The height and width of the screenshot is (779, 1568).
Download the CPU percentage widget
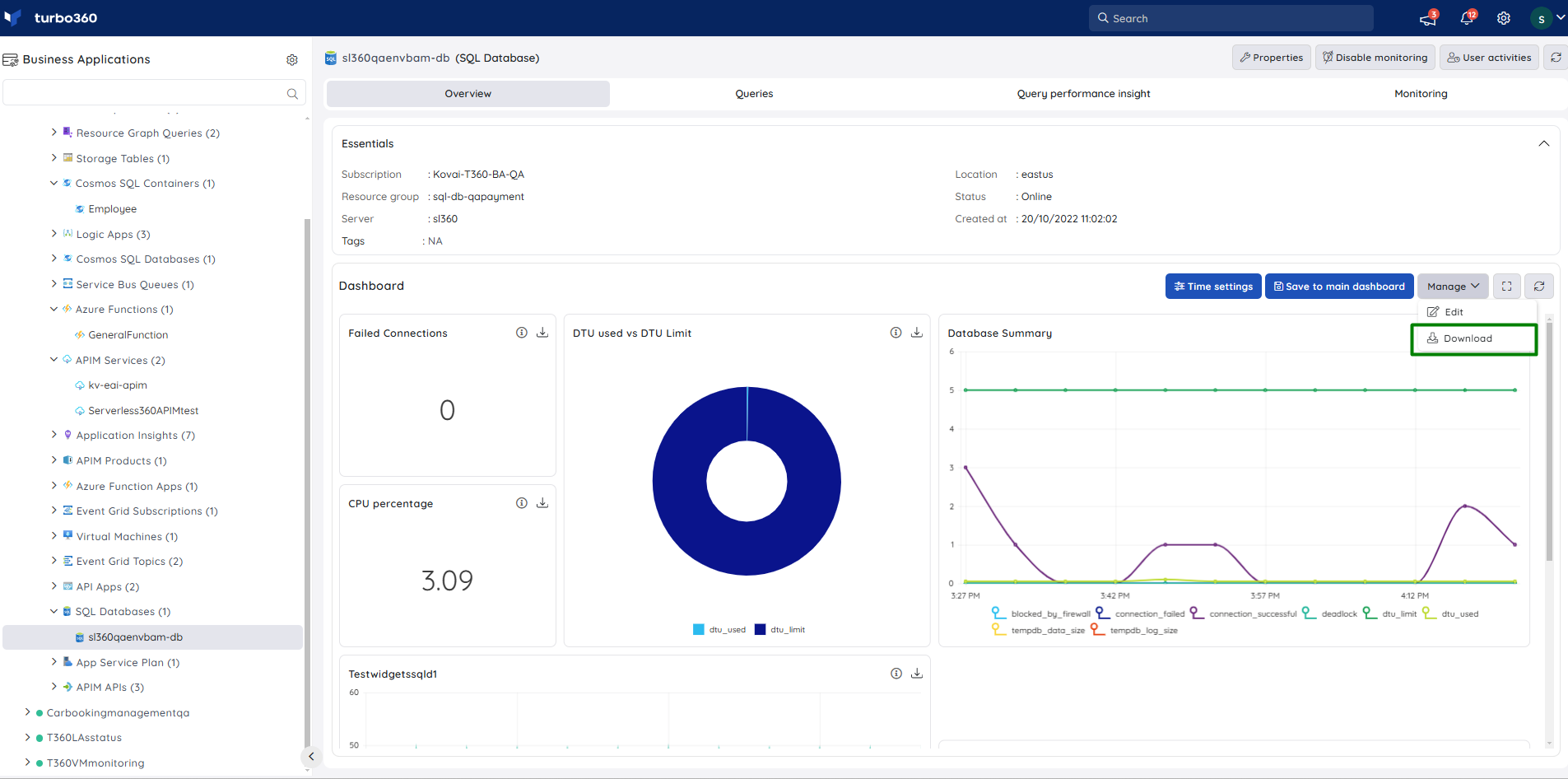click(x=542, y=503)
